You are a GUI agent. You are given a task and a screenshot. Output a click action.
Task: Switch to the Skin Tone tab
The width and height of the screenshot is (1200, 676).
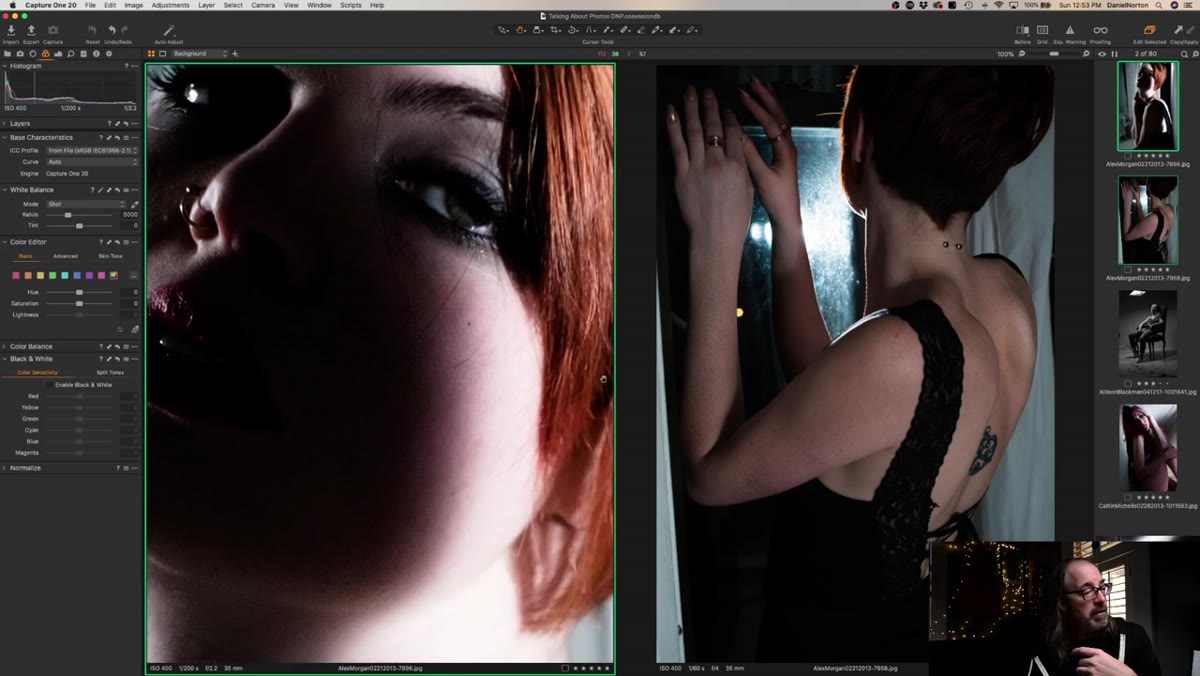pos(110,256)
